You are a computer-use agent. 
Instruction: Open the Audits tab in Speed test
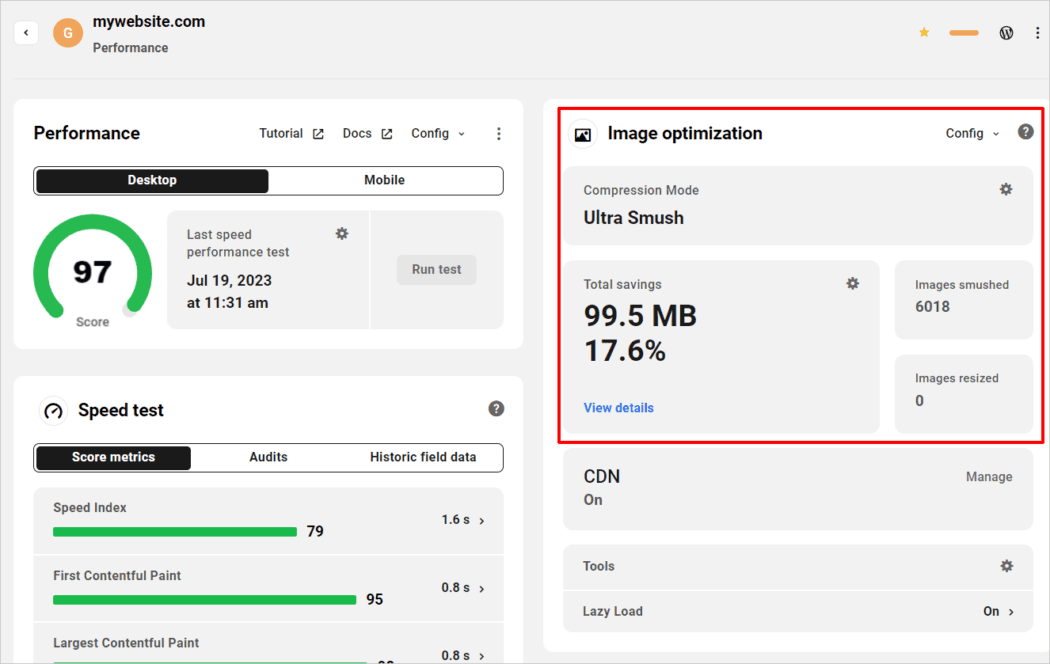click(268, 457)
